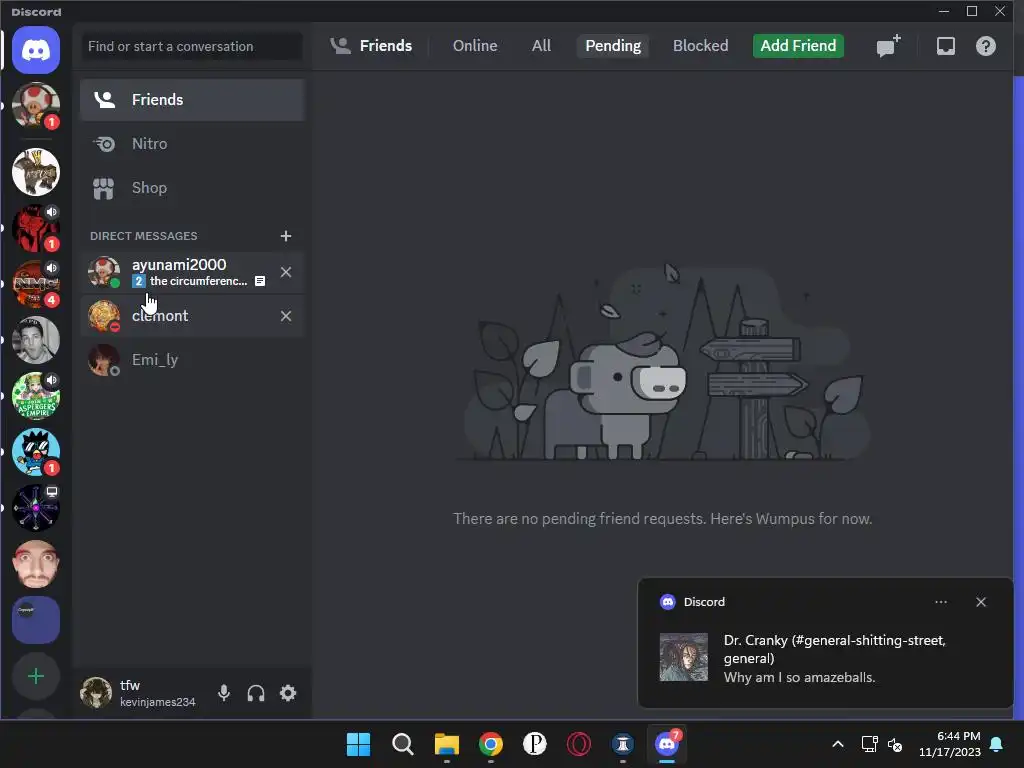Viewport: 1024px width, 768px height.
Task: Create a new DM with plus icon
Action: tap(285, 236)
